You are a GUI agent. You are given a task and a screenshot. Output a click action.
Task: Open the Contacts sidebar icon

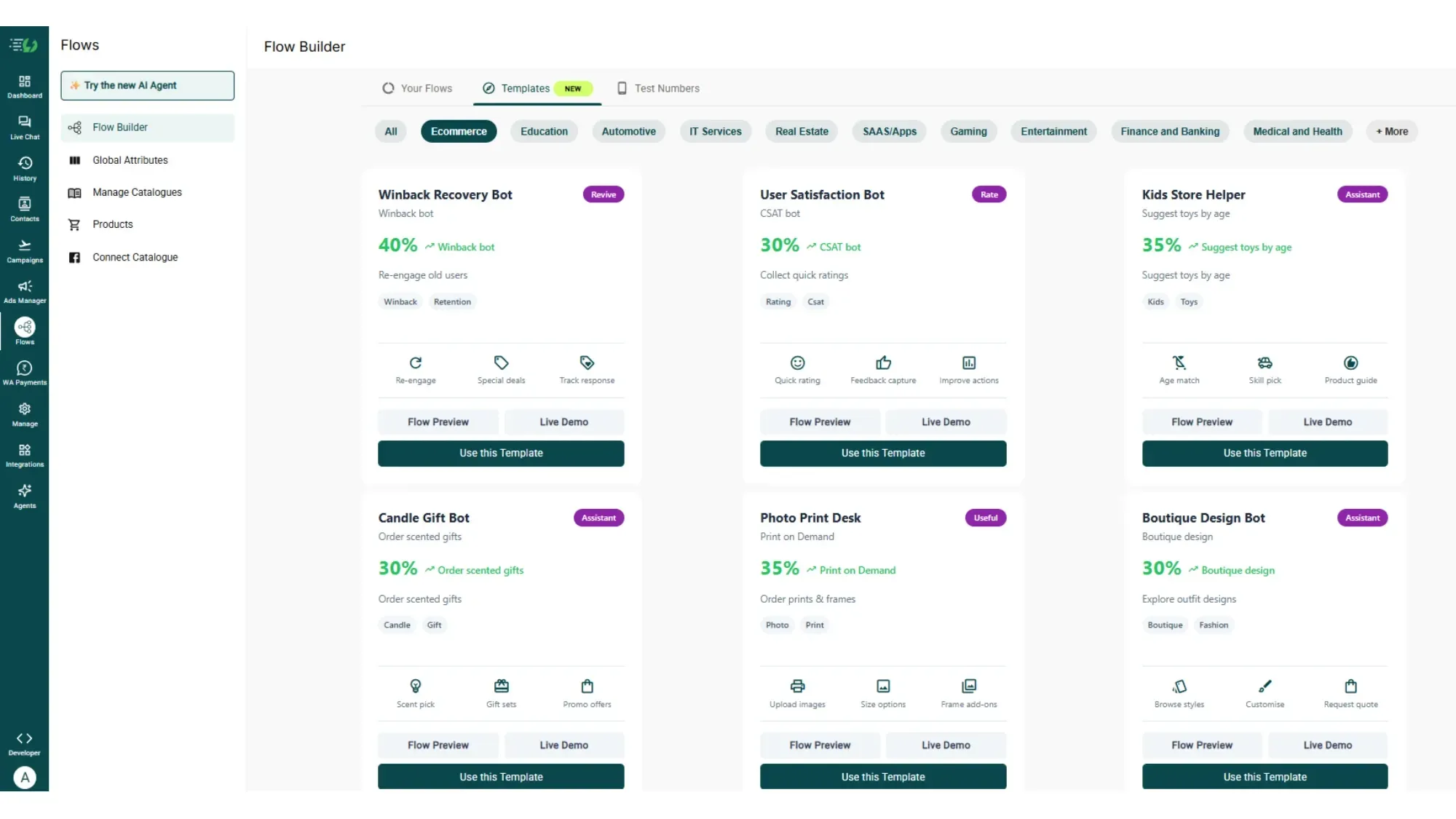25,210
